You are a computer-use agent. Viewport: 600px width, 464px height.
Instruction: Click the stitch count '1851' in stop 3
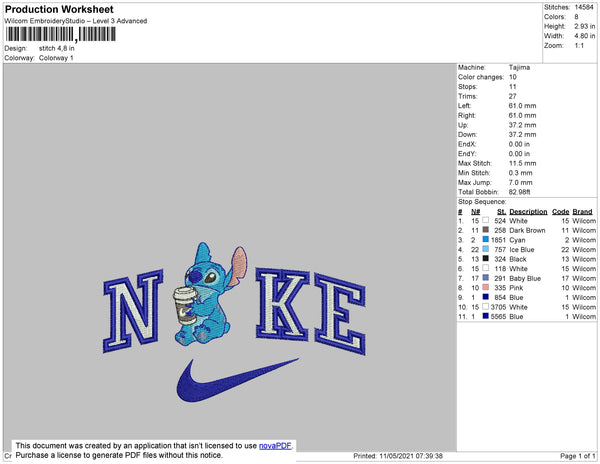[x=499, y=240]
